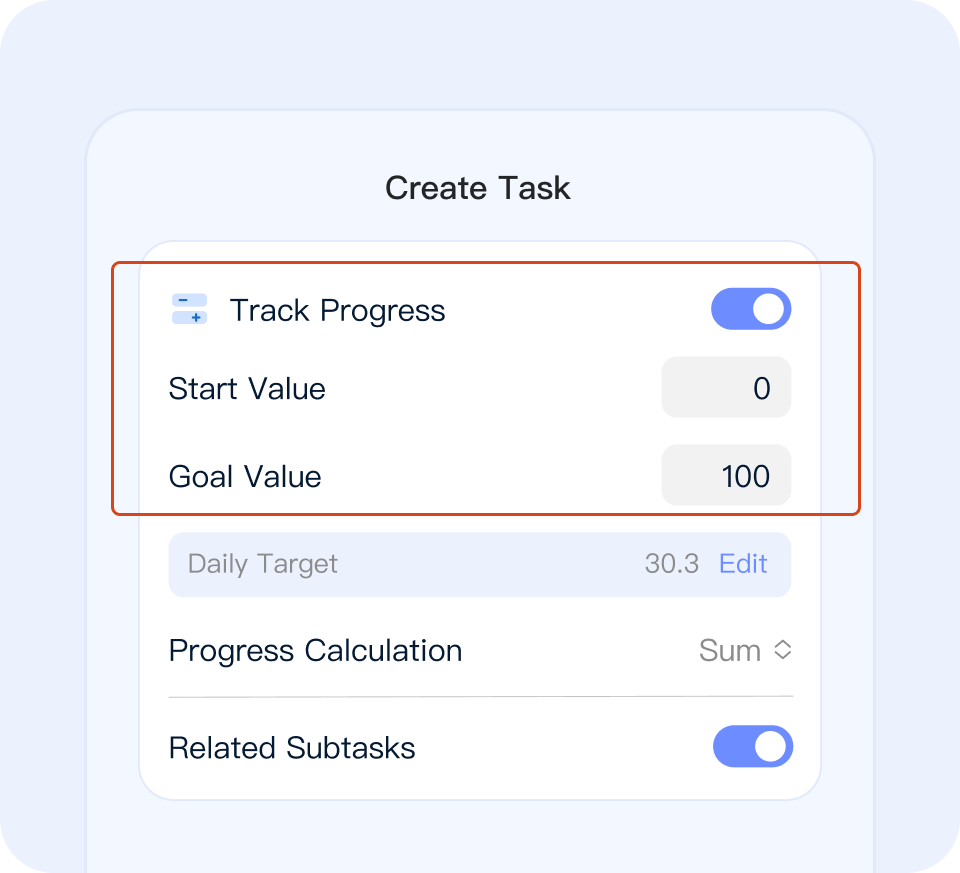Disable the Track Progress toggle
Screen dimensions: 960x873
pos(751,310)
